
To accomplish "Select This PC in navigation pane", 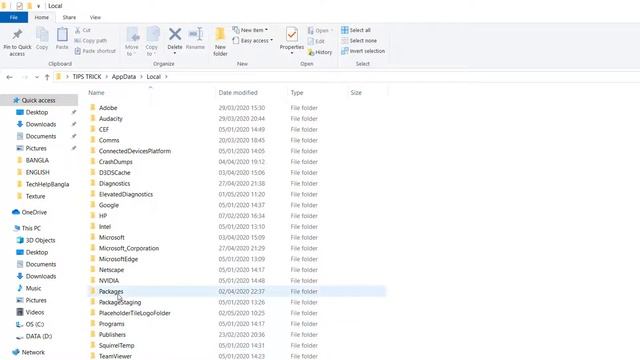I will (x=31, y=228).
